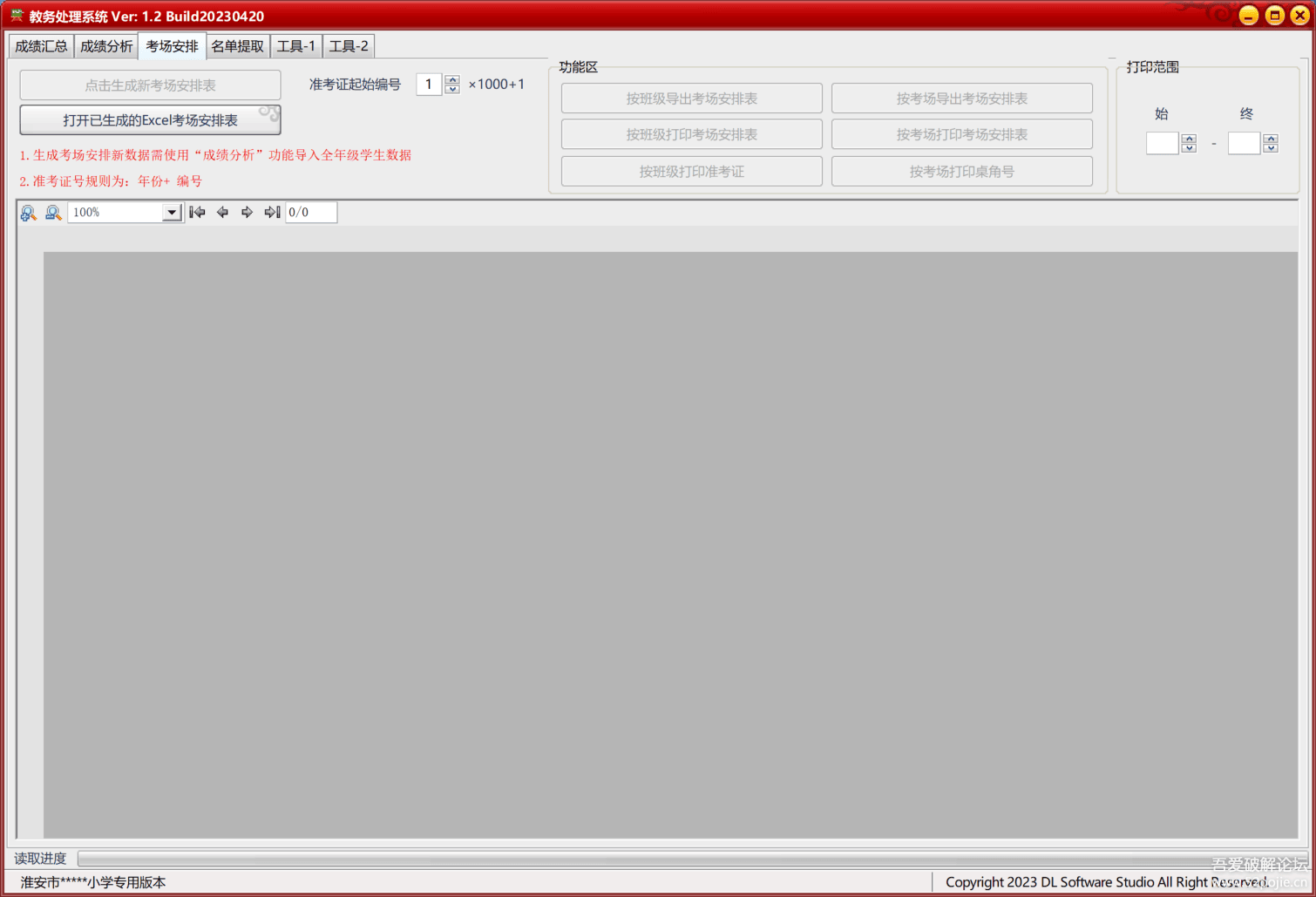Screen dimensions: 1316x897
Task: Jump to the first preview page
Action: (x=198, y=212)
